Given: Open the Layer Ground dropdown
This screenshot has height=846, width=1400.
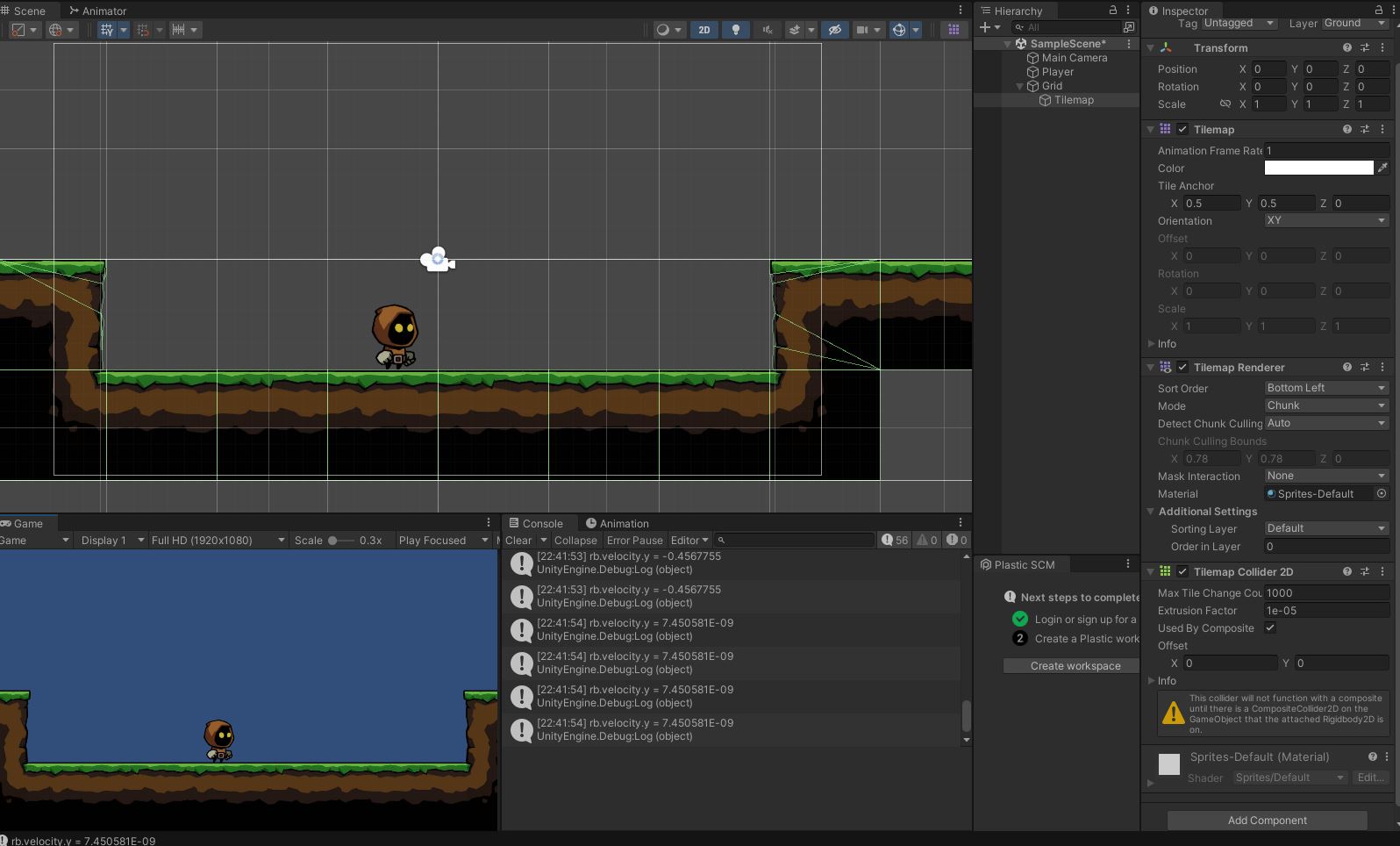Looking at the screenshot, I should tap(1356, 23).
